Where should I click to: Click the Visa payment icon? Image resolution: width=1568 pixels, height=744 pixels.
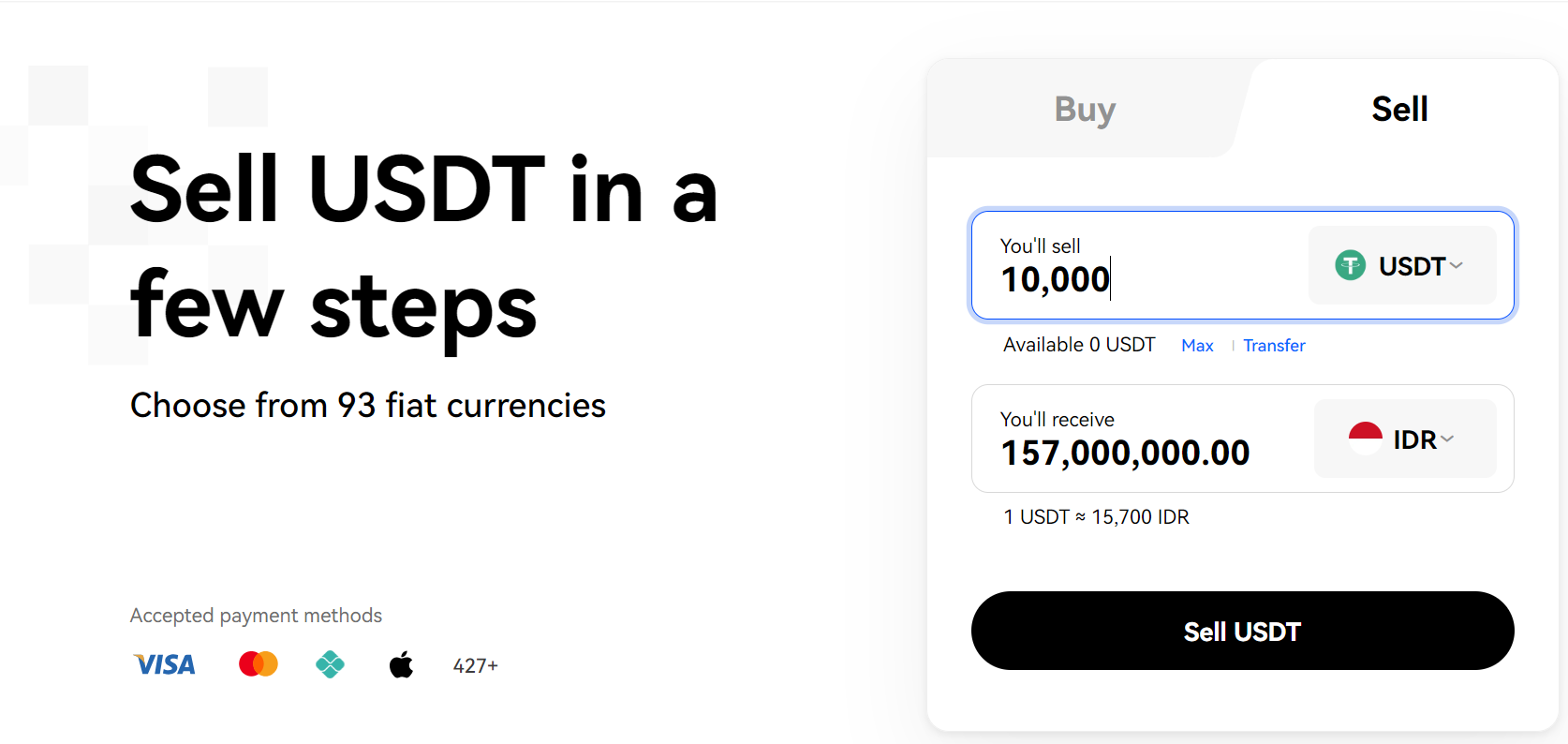coord(165,665)
